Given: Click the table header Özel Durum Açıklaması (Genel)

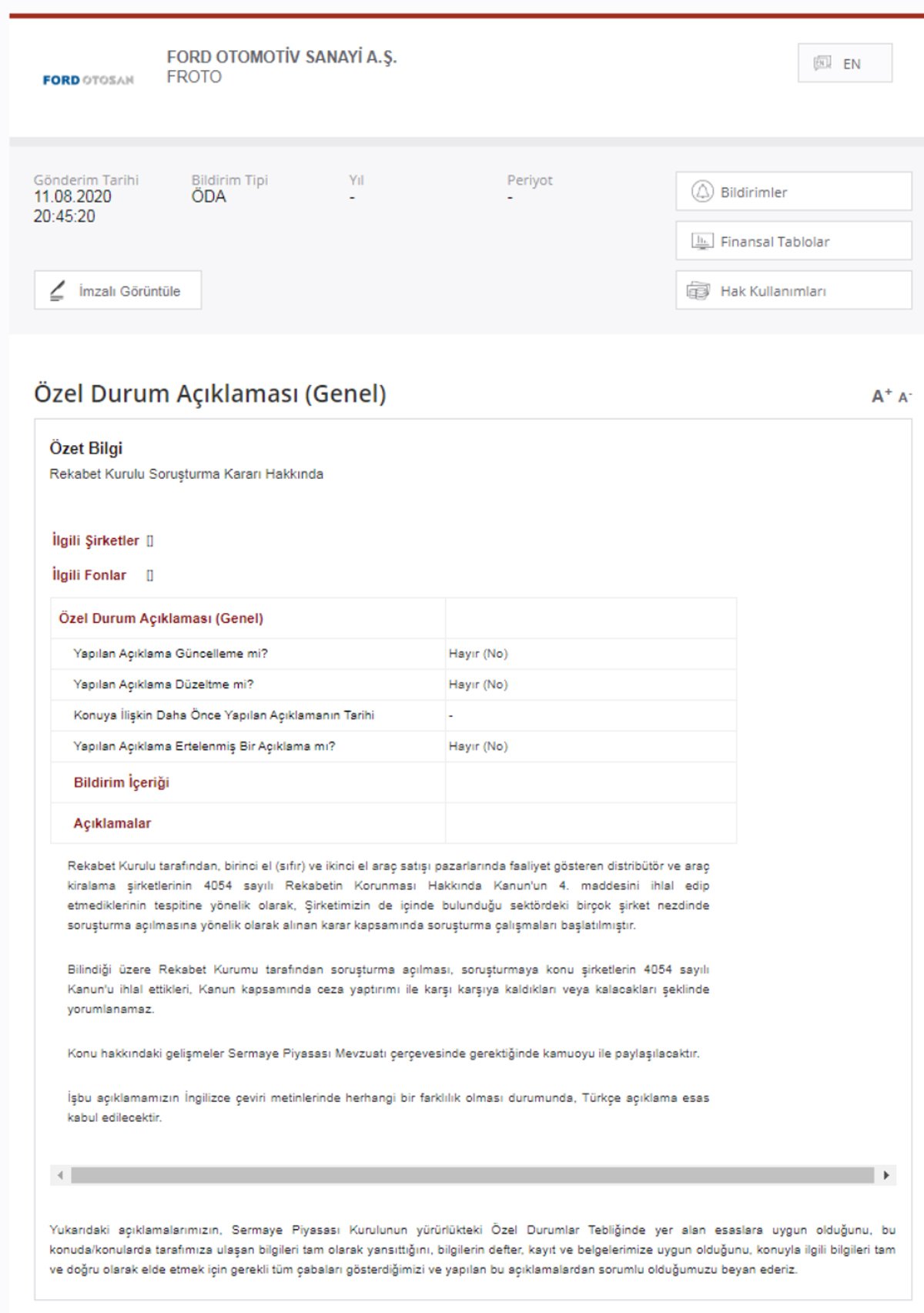Looking at the screenshot, I should click(x=161, y=618).
